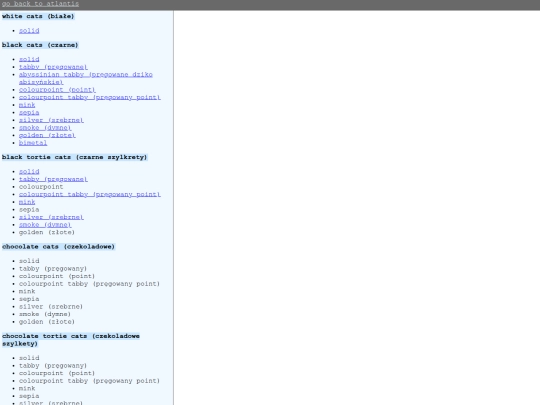Open solid under black cats
Screen dimensions: 540x405
click(29, 59)
